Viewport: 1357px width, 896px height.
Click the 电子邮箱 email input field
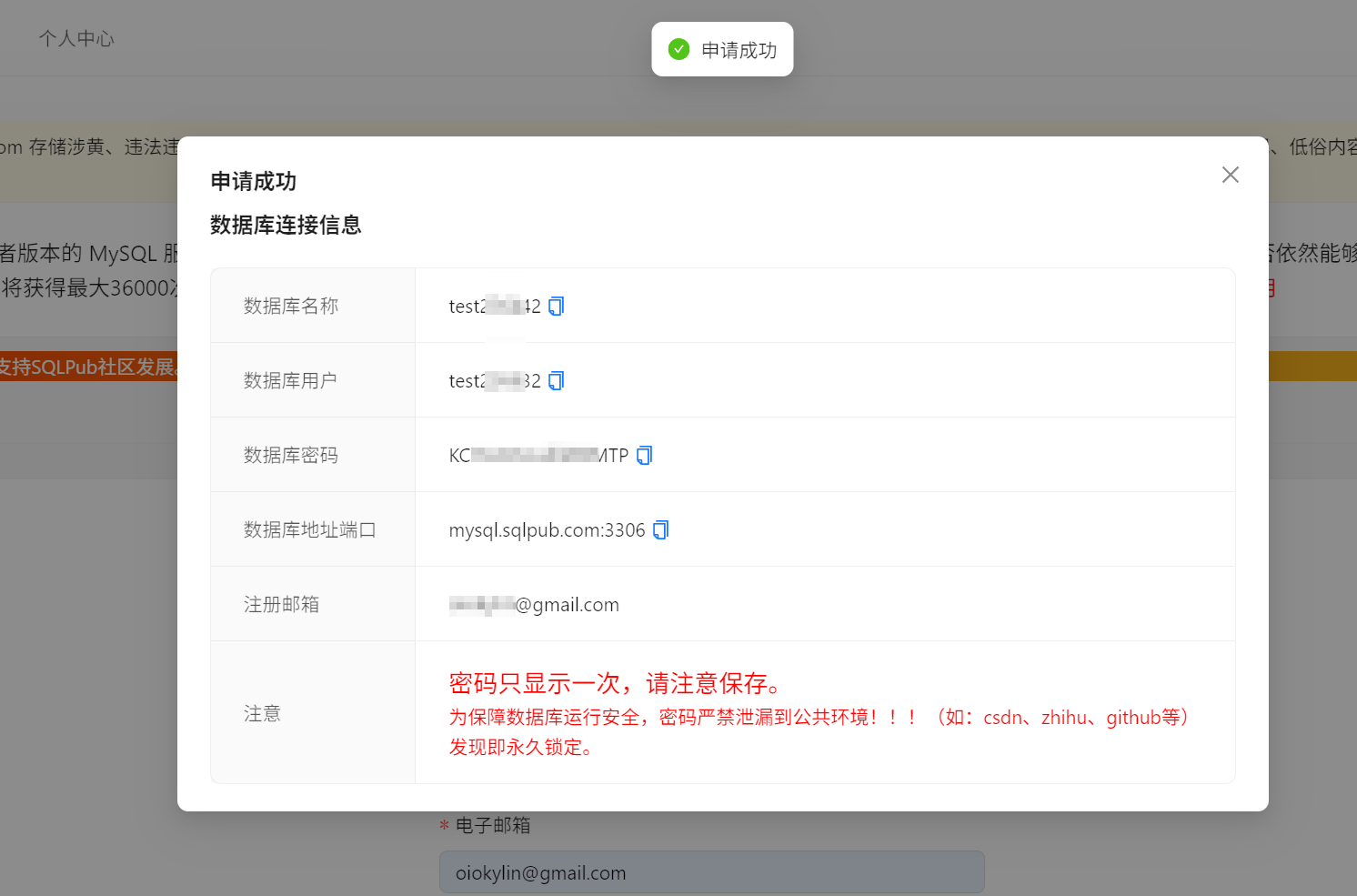pos(711,872)
